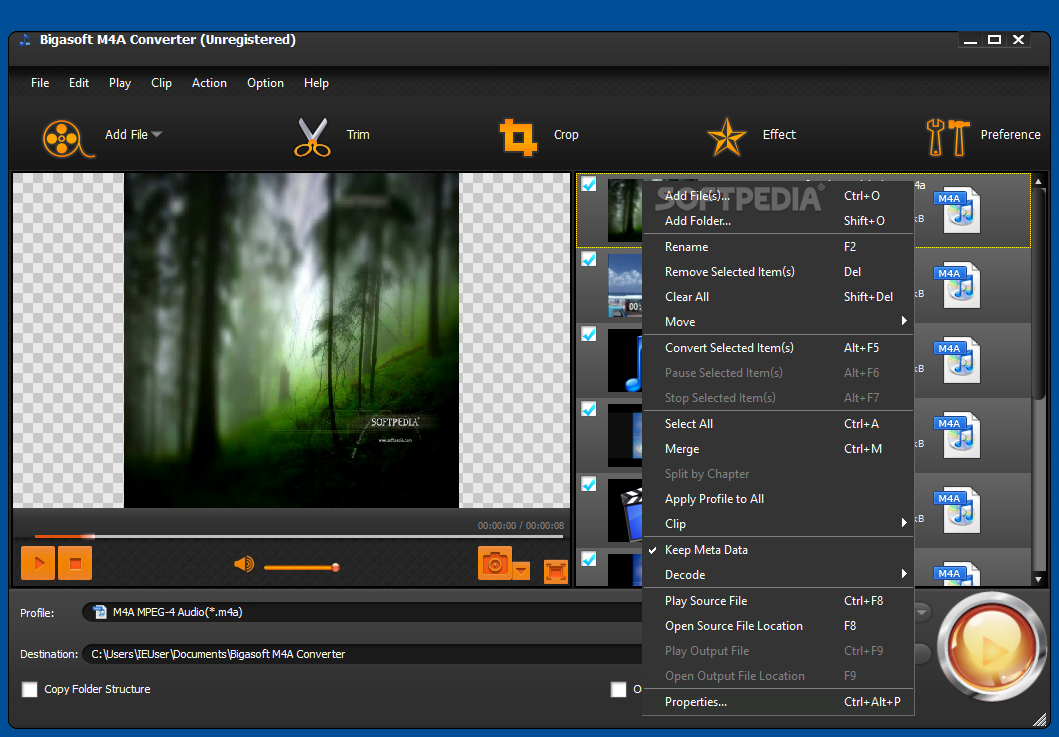Choose Remove Selected Item(s)
Screen dimensions: 1059x737
pyautogui.click(x=778, y=272)
